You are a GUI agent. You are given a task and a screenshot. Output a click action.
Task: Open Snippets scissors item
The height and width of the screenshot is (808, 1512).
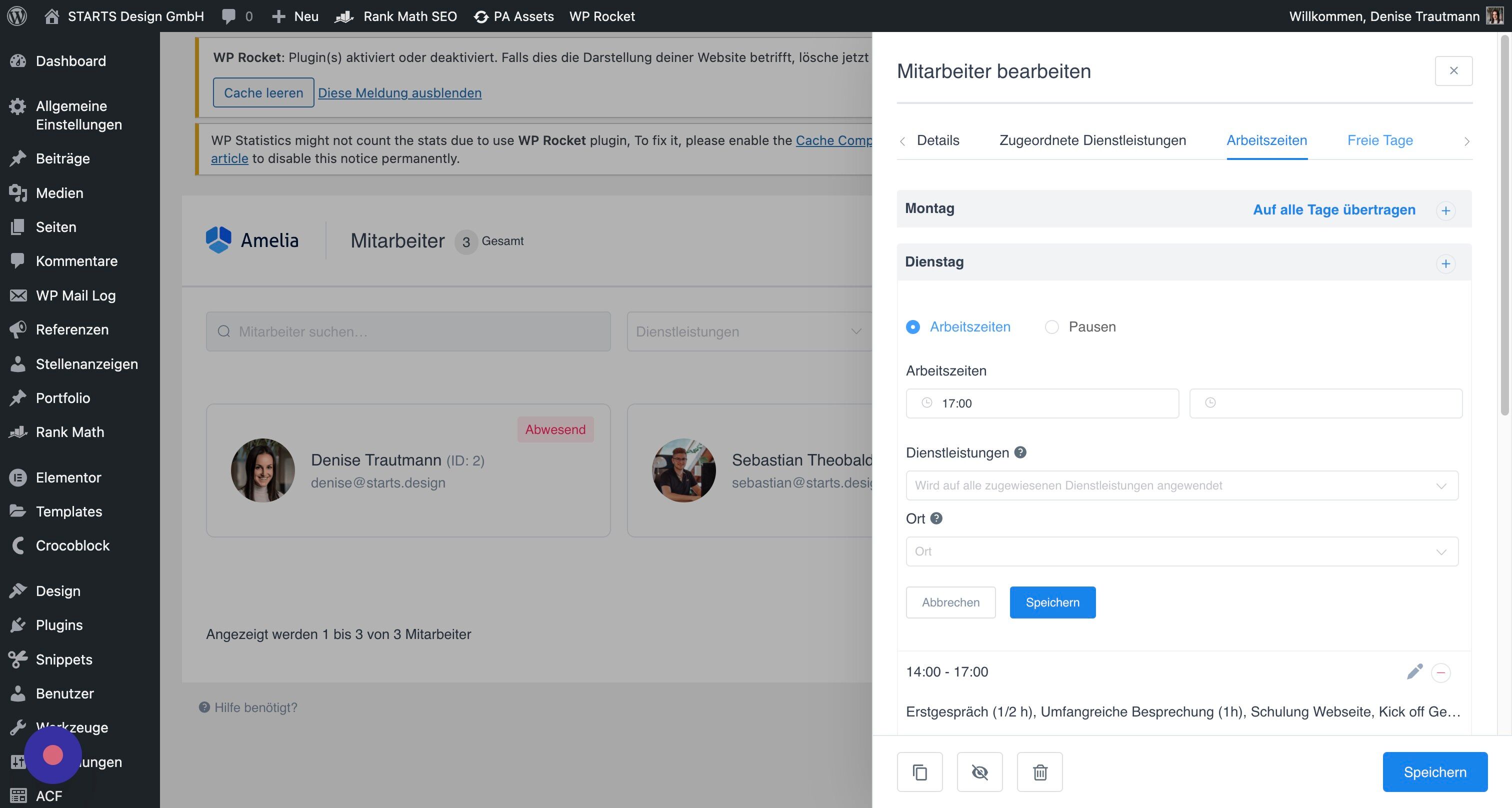64,659
